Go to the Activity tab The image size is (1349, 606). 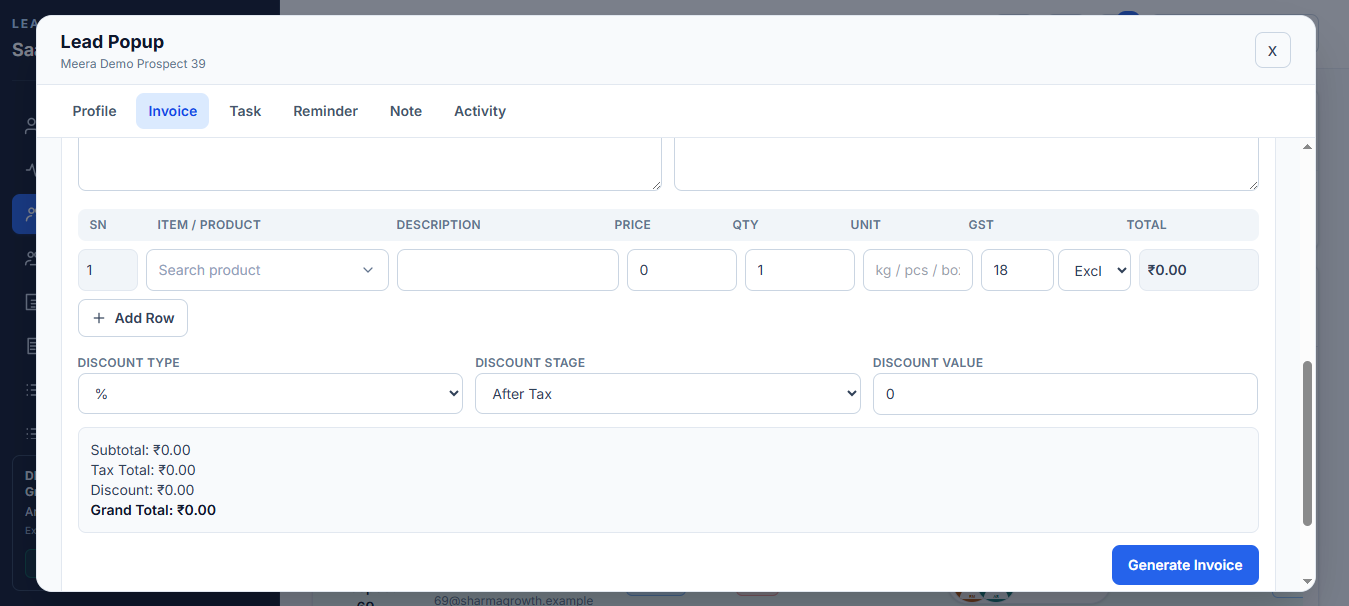point(480,111)
